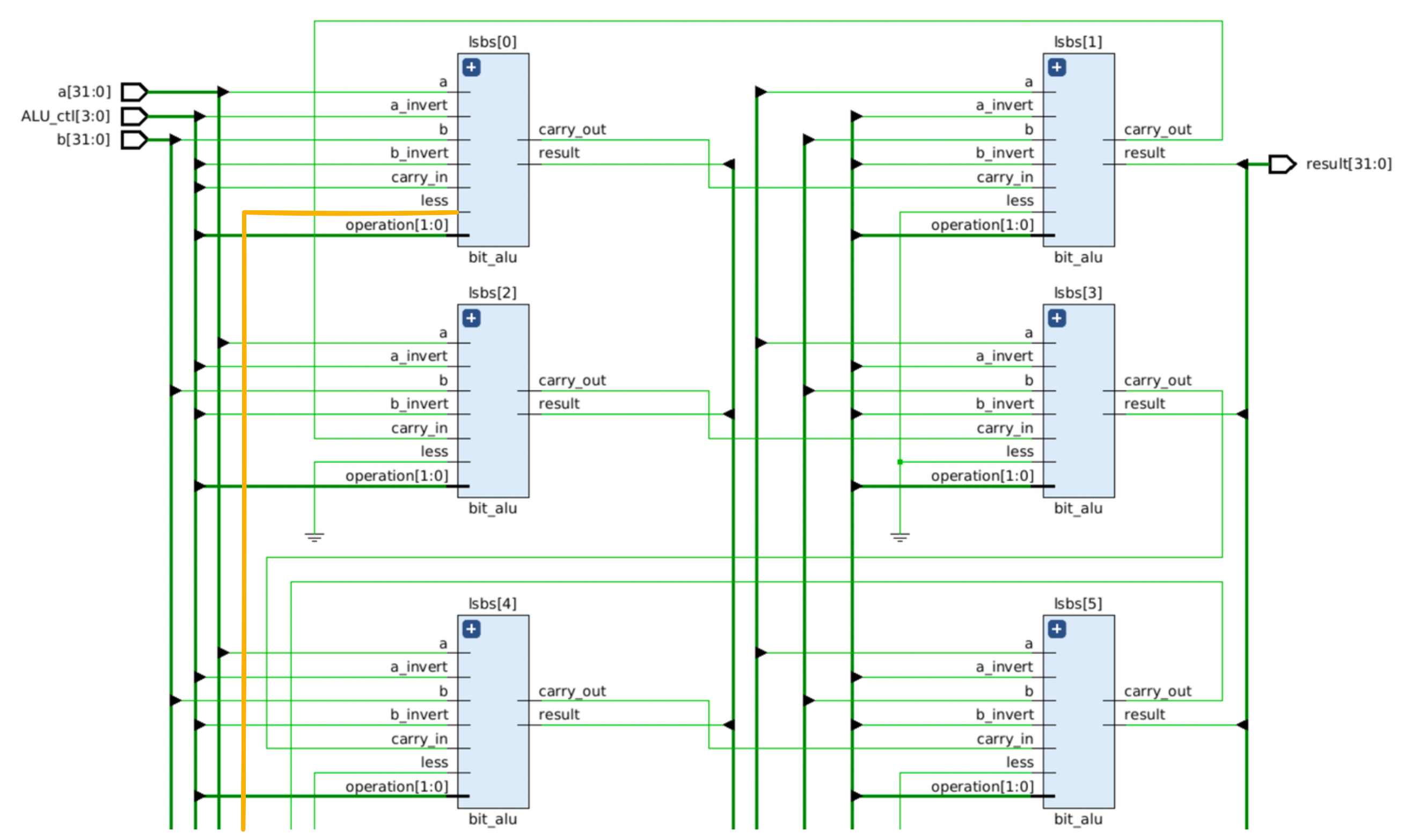1412x840 pixels.
Task: Select the b[31:0] input port symbol
Action: 135,140
